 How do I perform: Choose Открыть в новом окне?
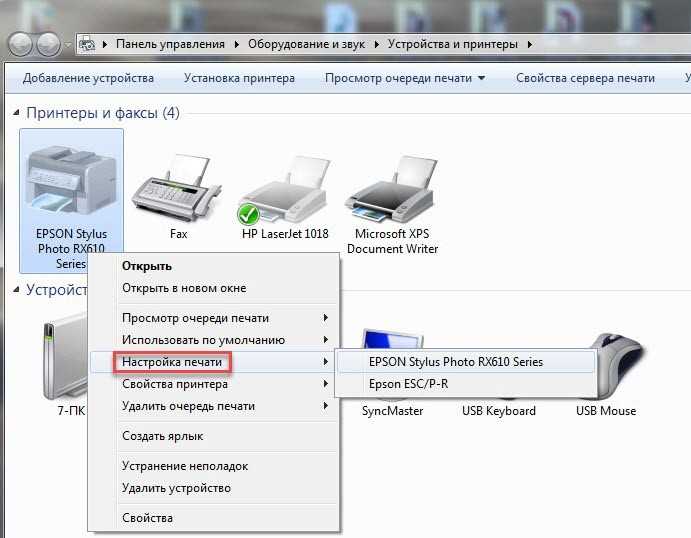(x=215, y=288)
